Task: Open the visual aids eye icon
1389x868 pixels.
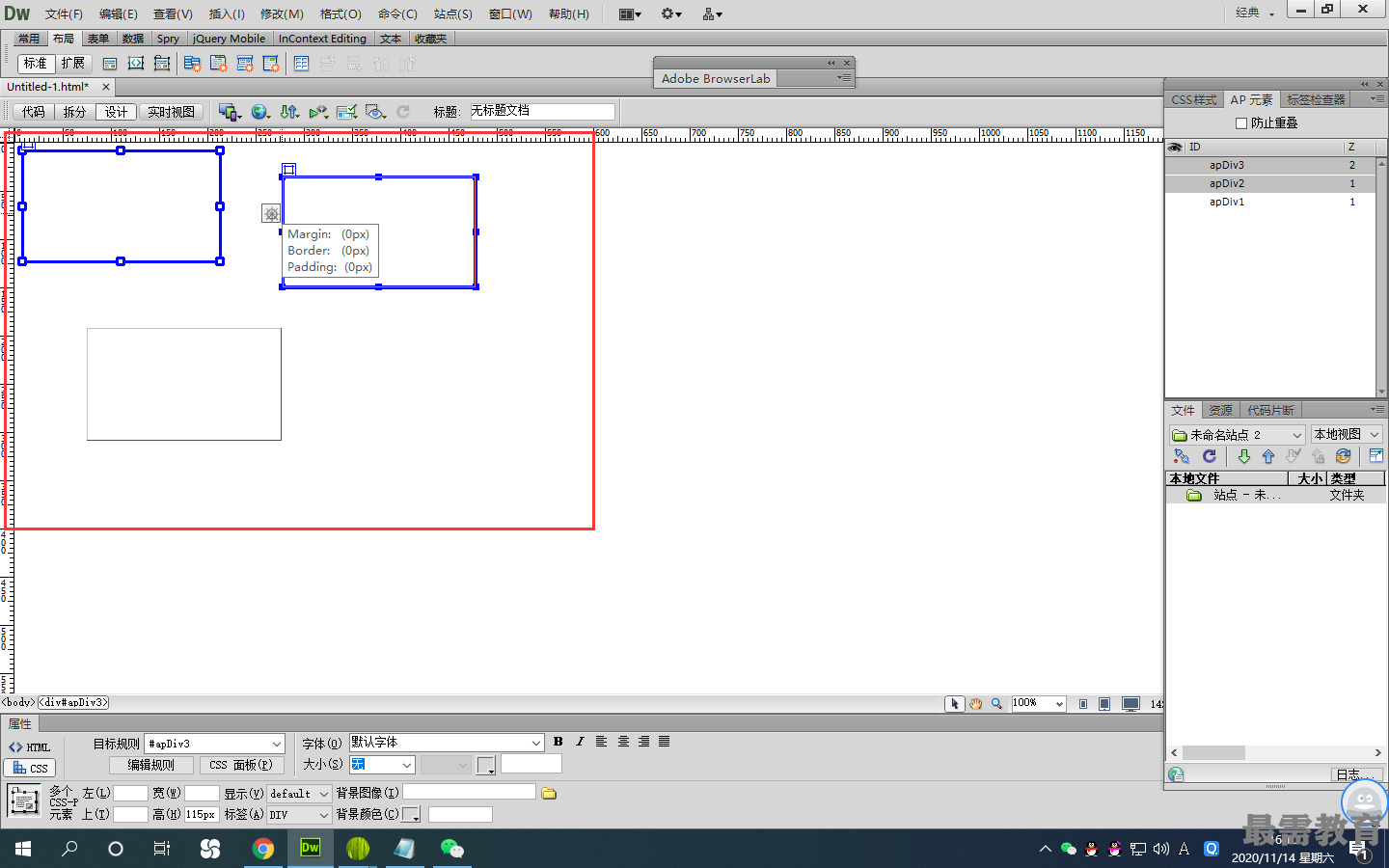Action: [x=376, y=112]
